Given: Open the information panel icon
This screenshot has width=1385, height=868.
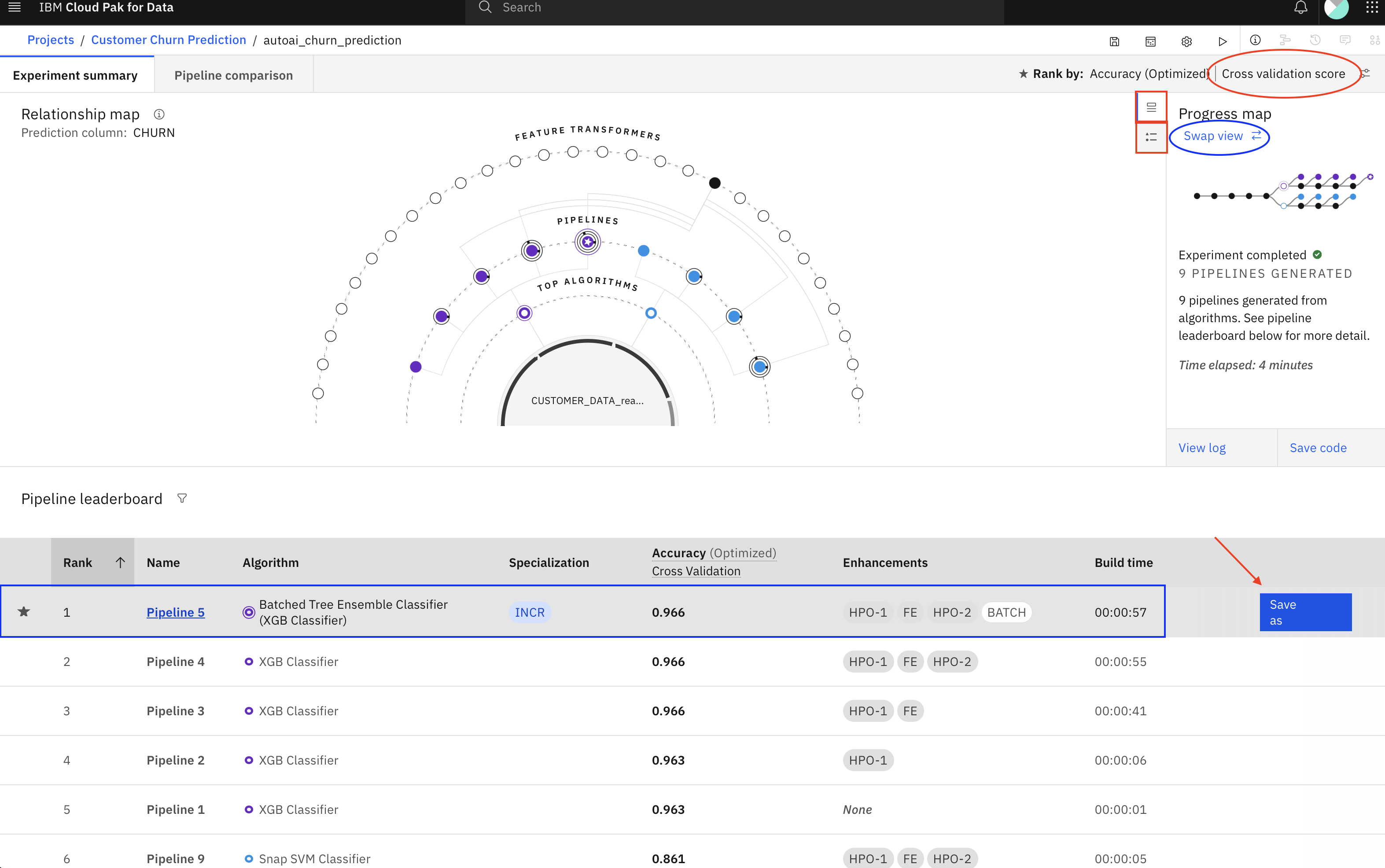Looking at the screenshot, I should point(1255,40).
